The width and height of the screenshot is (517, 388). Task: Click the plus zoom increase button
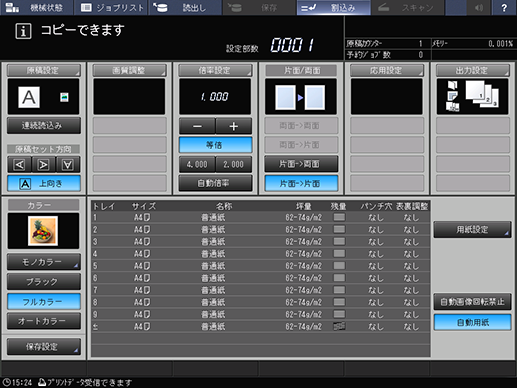click(234, 126)
